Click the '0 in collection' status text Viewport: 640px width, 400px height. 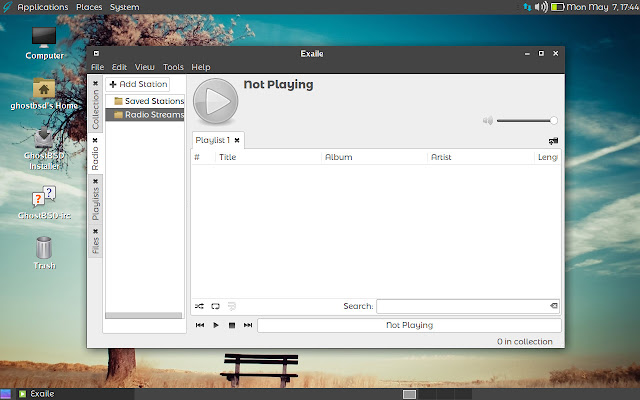pos(524,342)
